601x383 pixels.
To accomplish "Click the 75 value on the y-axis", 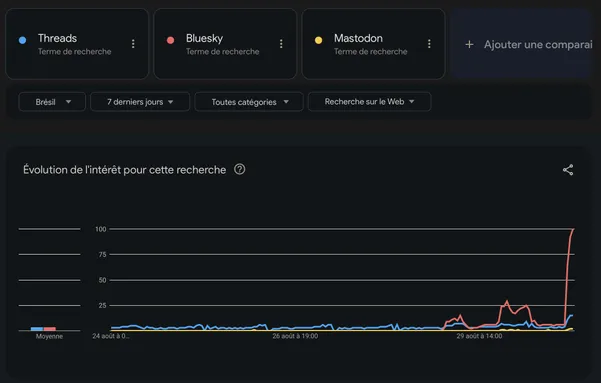I will click(102, 255).
